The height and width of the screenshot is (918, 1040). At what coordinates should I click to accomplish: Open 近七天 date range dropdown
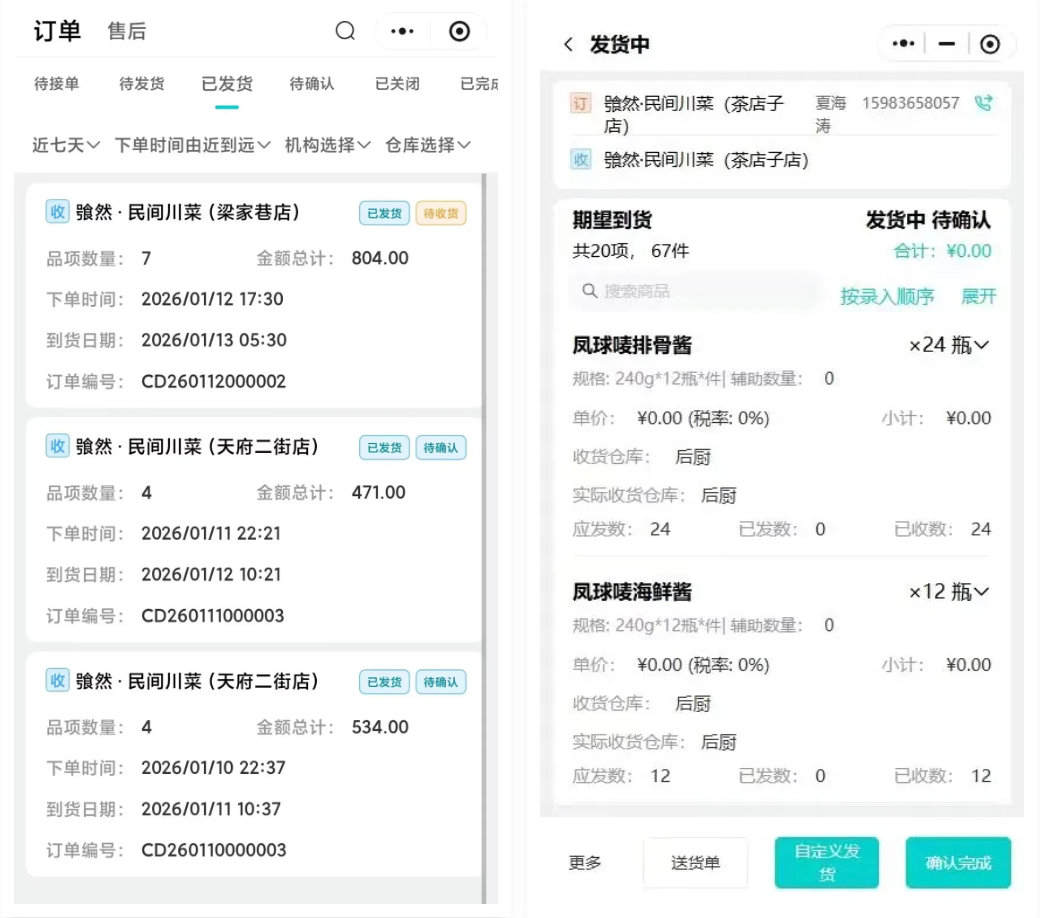[66, 145]
